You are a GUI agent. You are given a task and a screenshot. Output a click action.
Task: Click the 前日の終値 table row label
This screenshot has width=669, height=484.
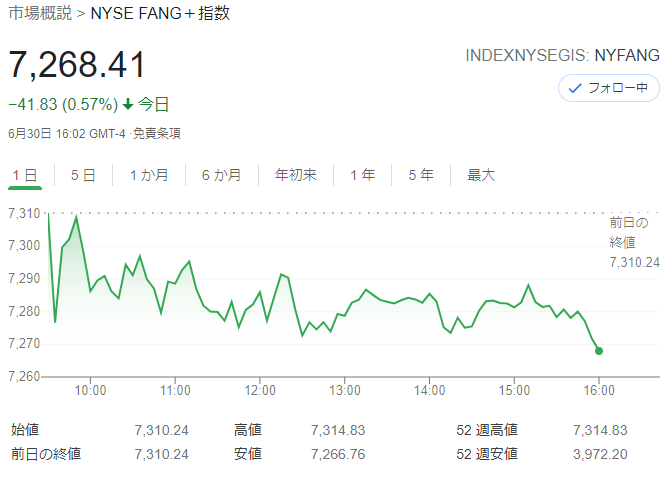pyautogui.click(x=46, y=454)
